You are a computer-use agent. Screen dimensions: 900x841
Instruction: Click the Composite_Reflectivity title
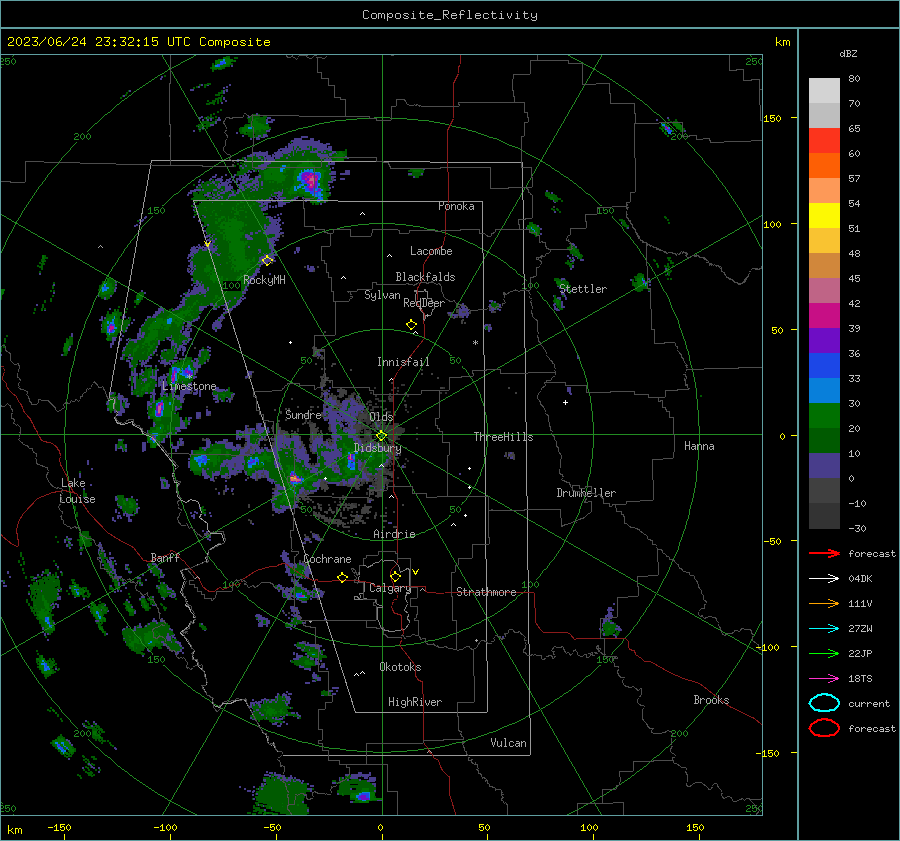(450, 15)
